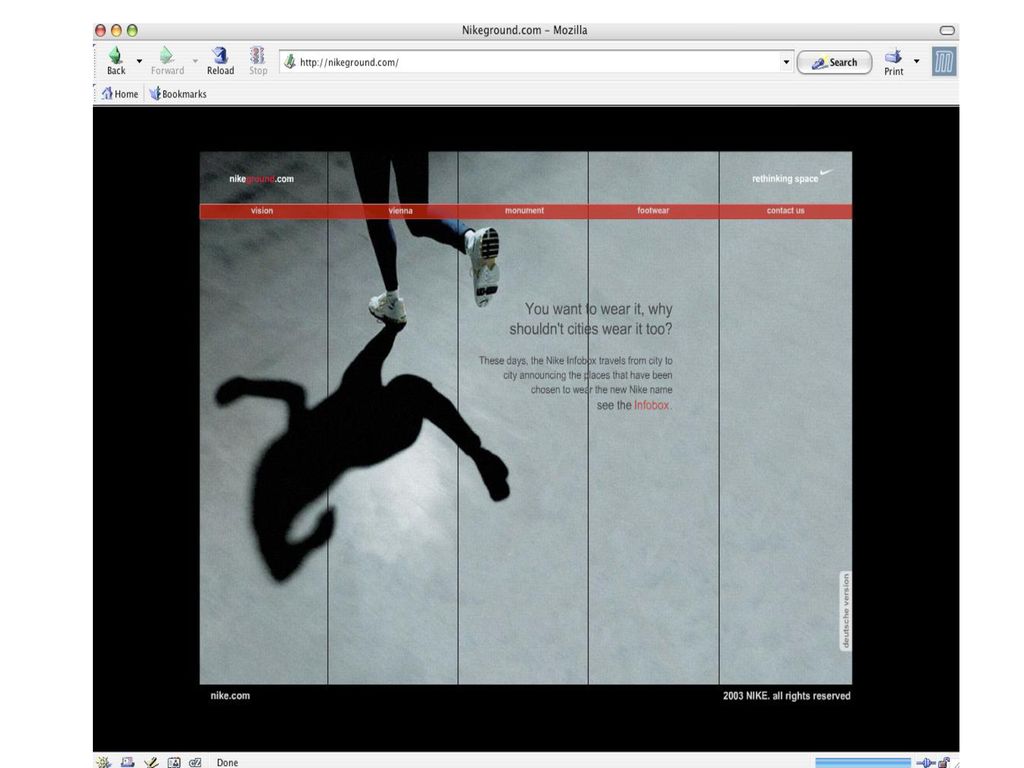Go to Home from the personal toolbar

pyautogui.click(x=120, y=94)
